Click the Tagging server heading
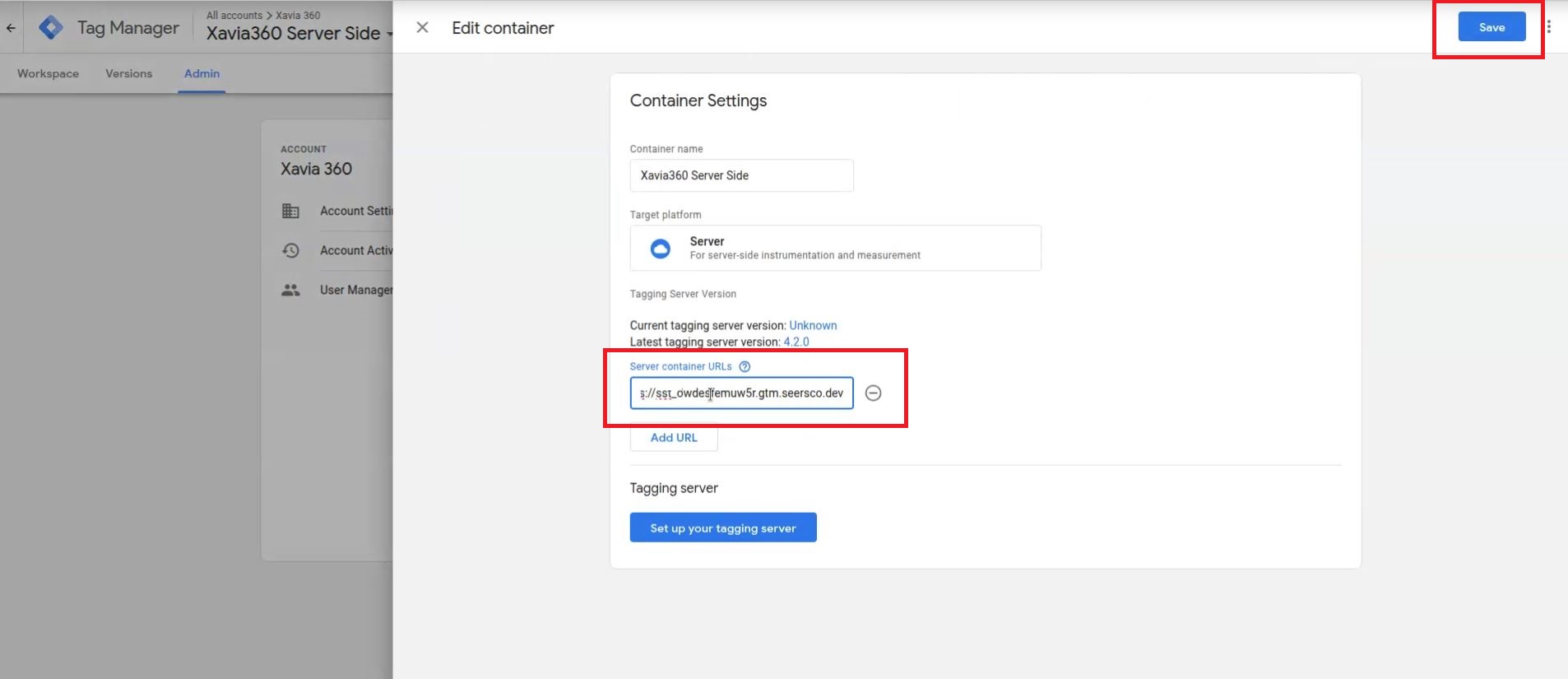The height and width of the screenshot is (679, 1568). (x=674, y=488)
